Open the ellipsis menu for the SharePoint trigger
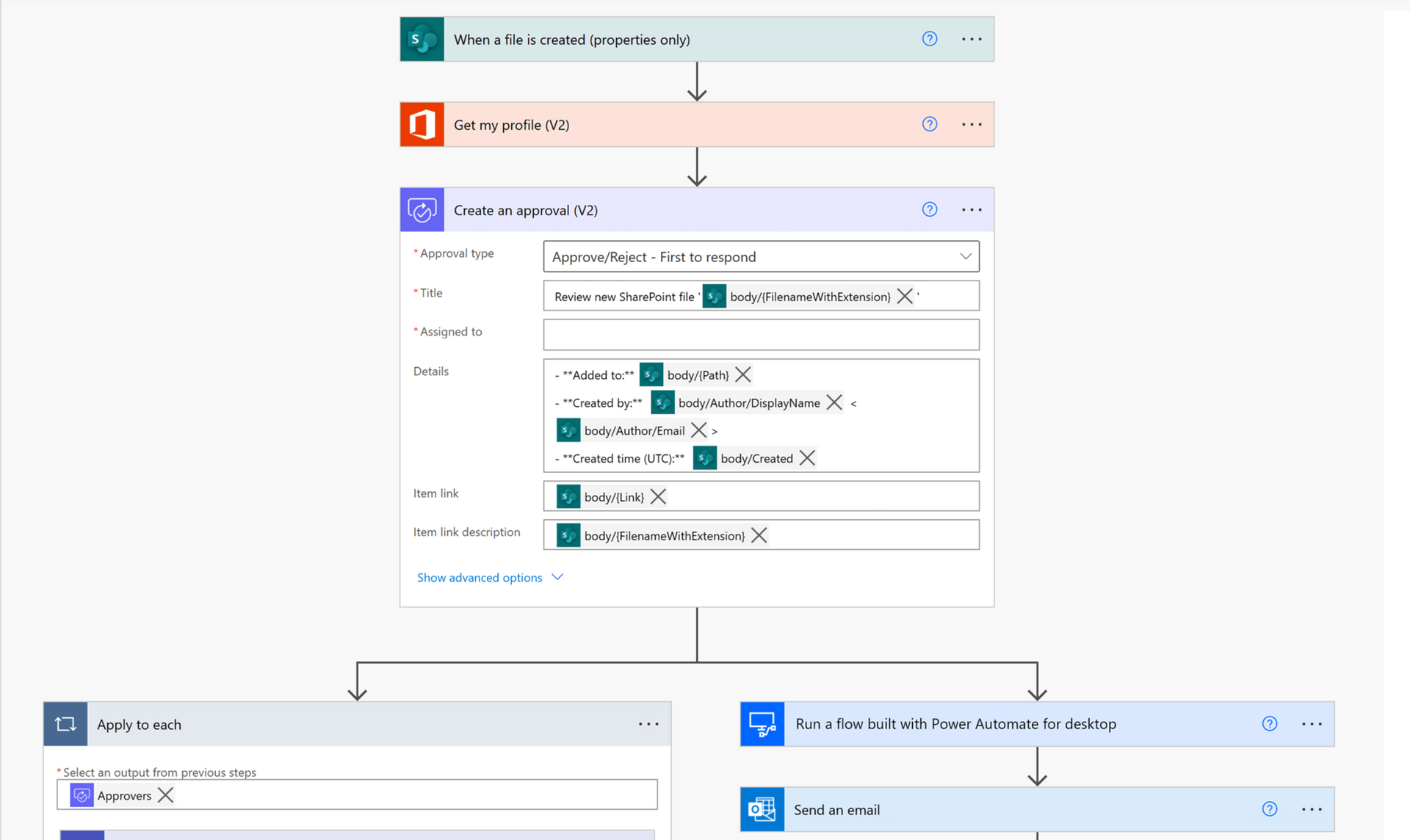The height and width of the screenshot is (840, 1410). click(x=972, y=40)
